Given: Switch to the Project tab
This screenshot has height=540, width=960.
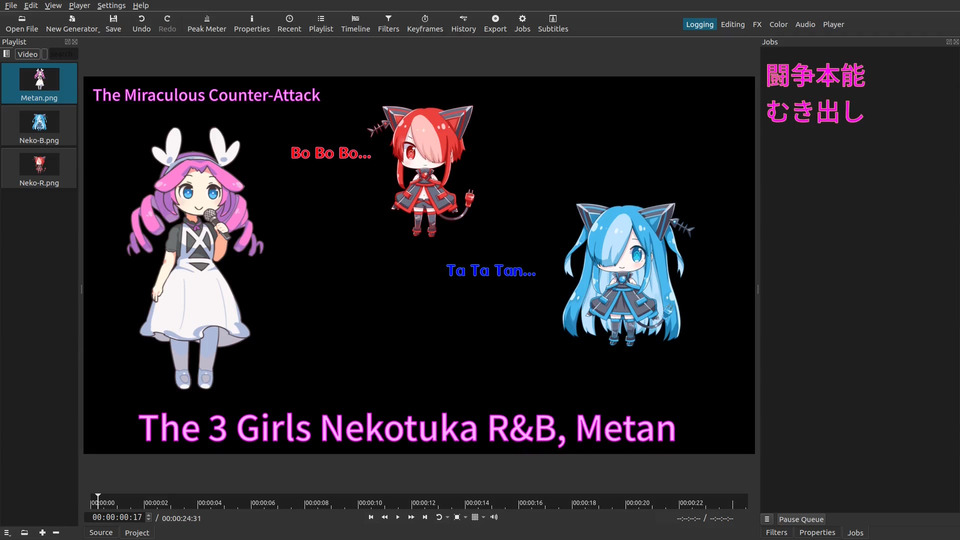Looking at the screenshot, I should point(137,533).
